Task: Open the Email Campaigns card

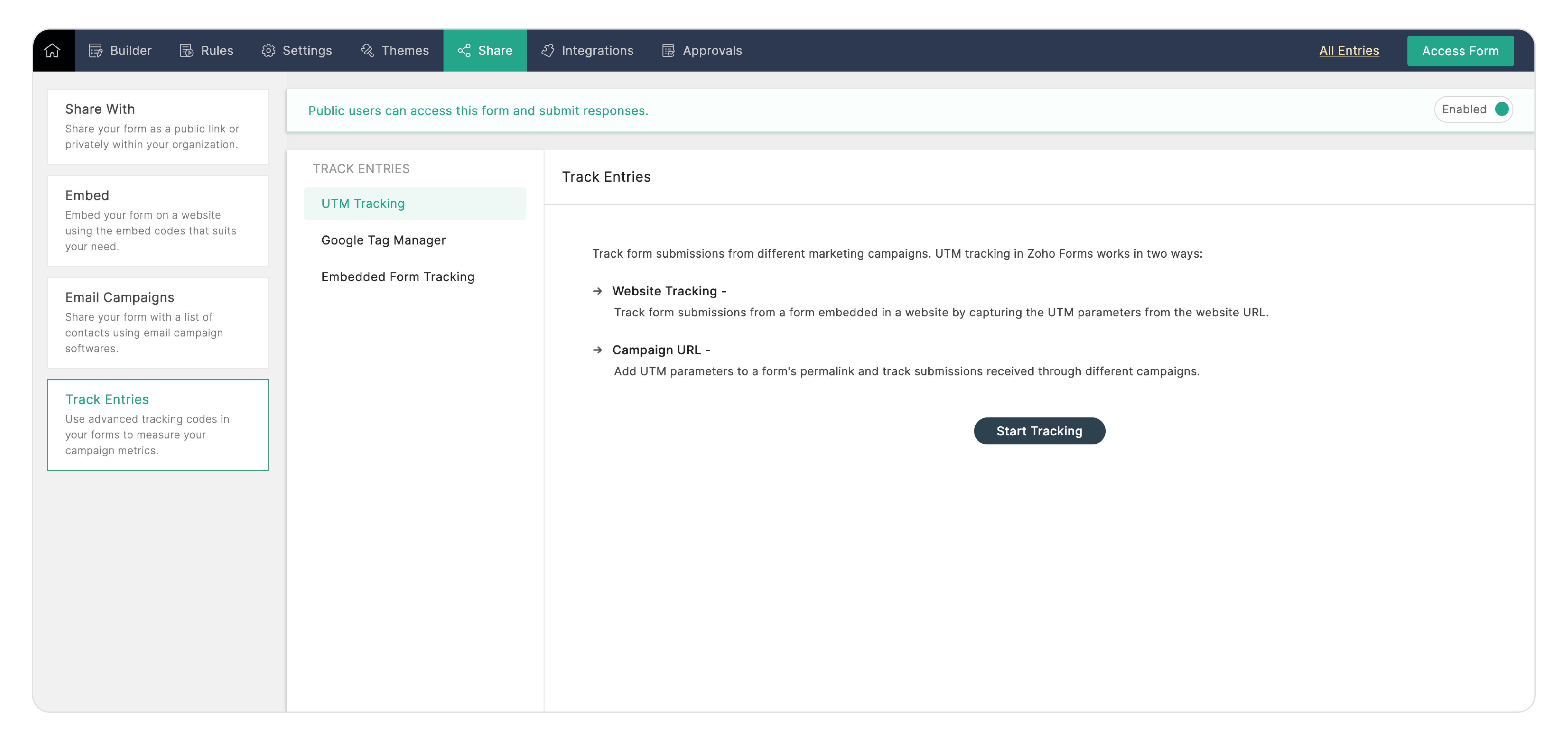Action: [158, 322]
